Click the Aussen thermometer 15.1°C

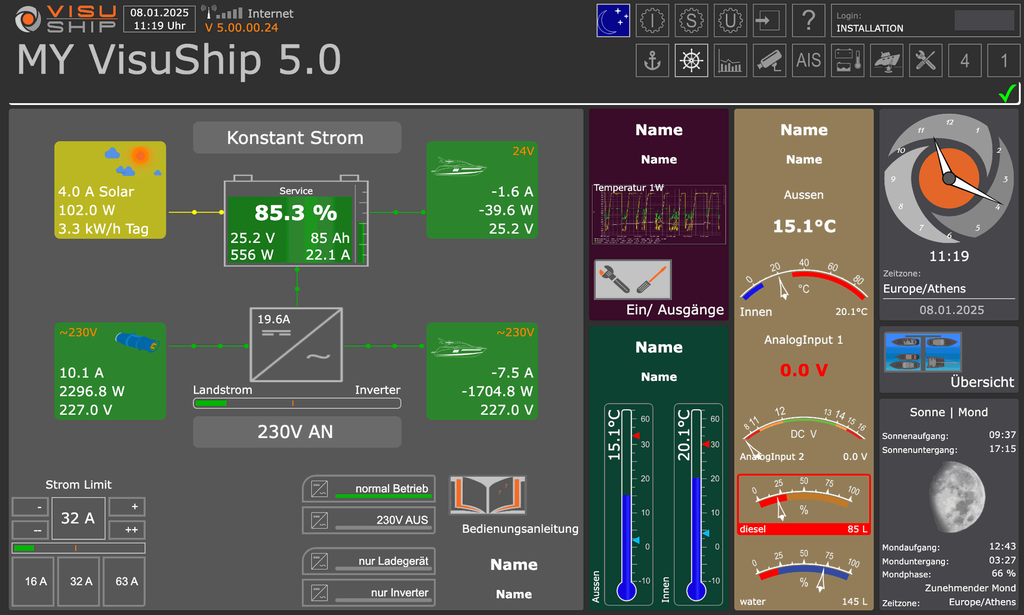(x=626, y=504)
